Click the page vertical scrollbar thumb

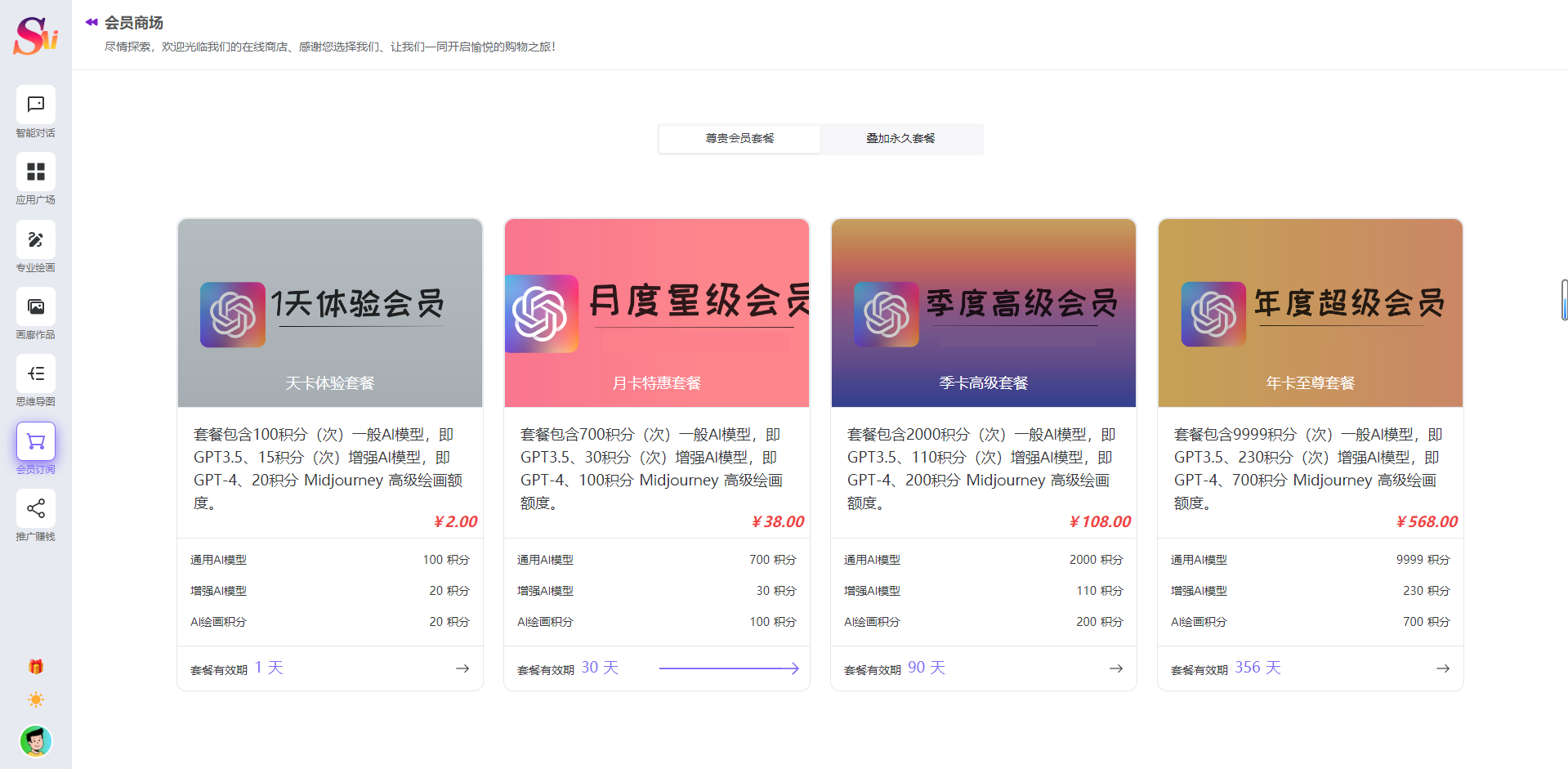pyautogui.click(x=1564, y=300)
